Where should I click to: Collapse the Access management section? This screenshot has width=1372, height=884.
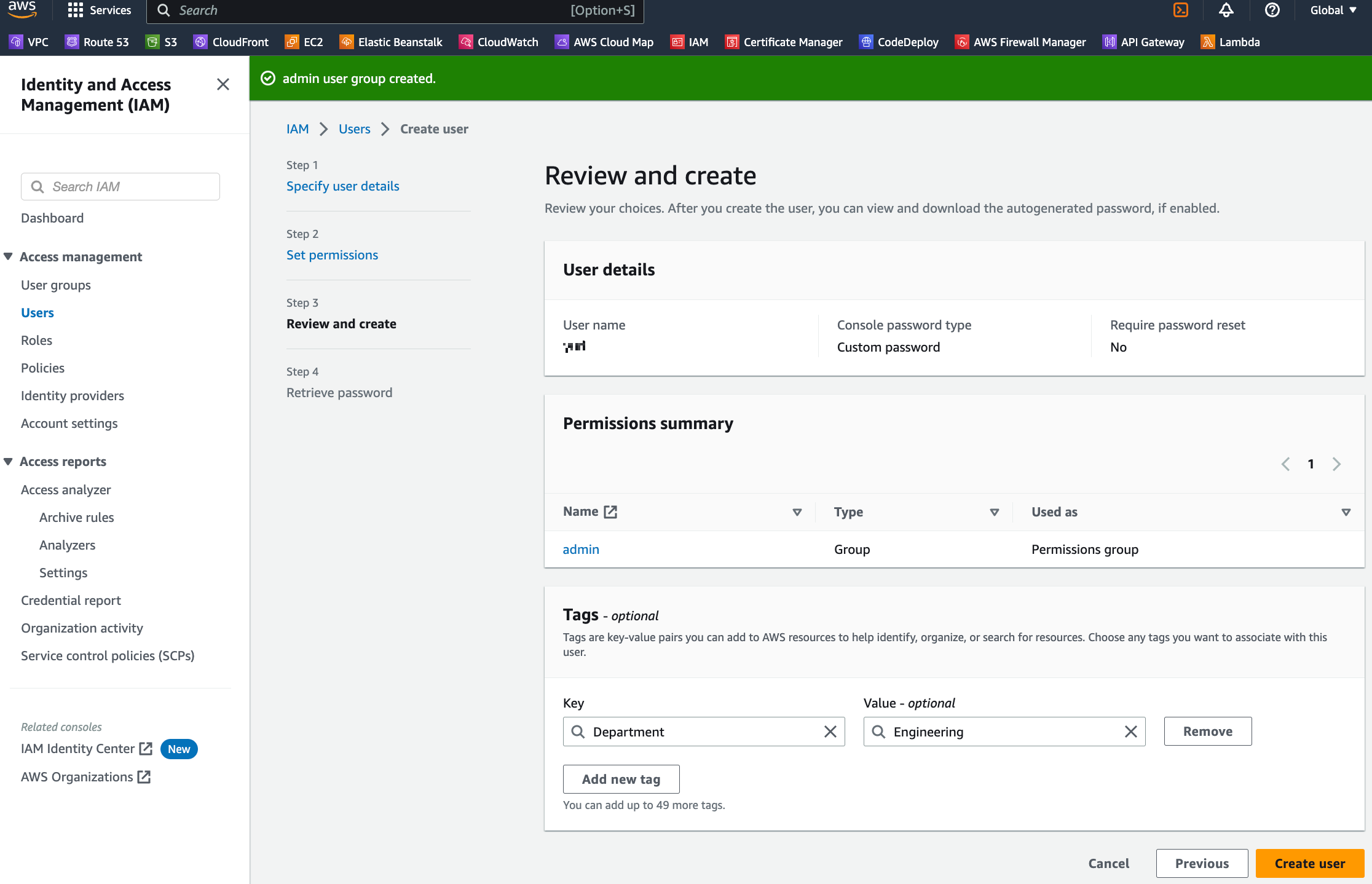(9, 256)
